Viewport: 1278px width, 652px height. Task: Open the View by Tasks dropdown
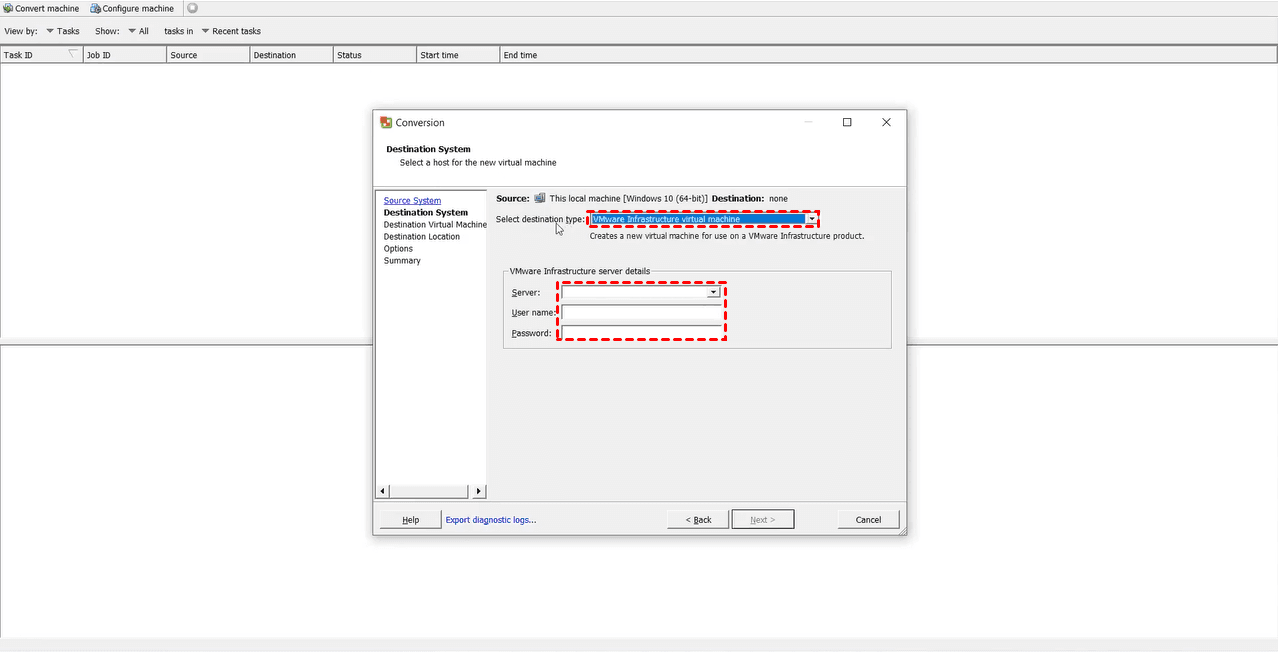(63, 31)
